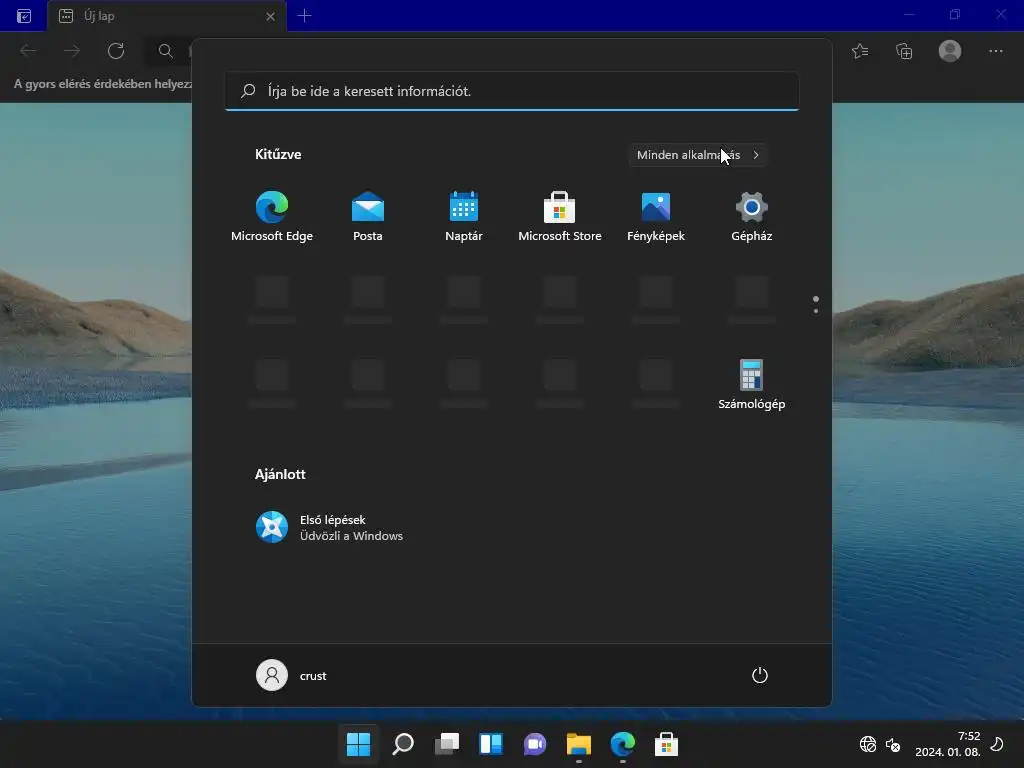
Task: Open Edge profile avatar
Action: pos(950,51)
